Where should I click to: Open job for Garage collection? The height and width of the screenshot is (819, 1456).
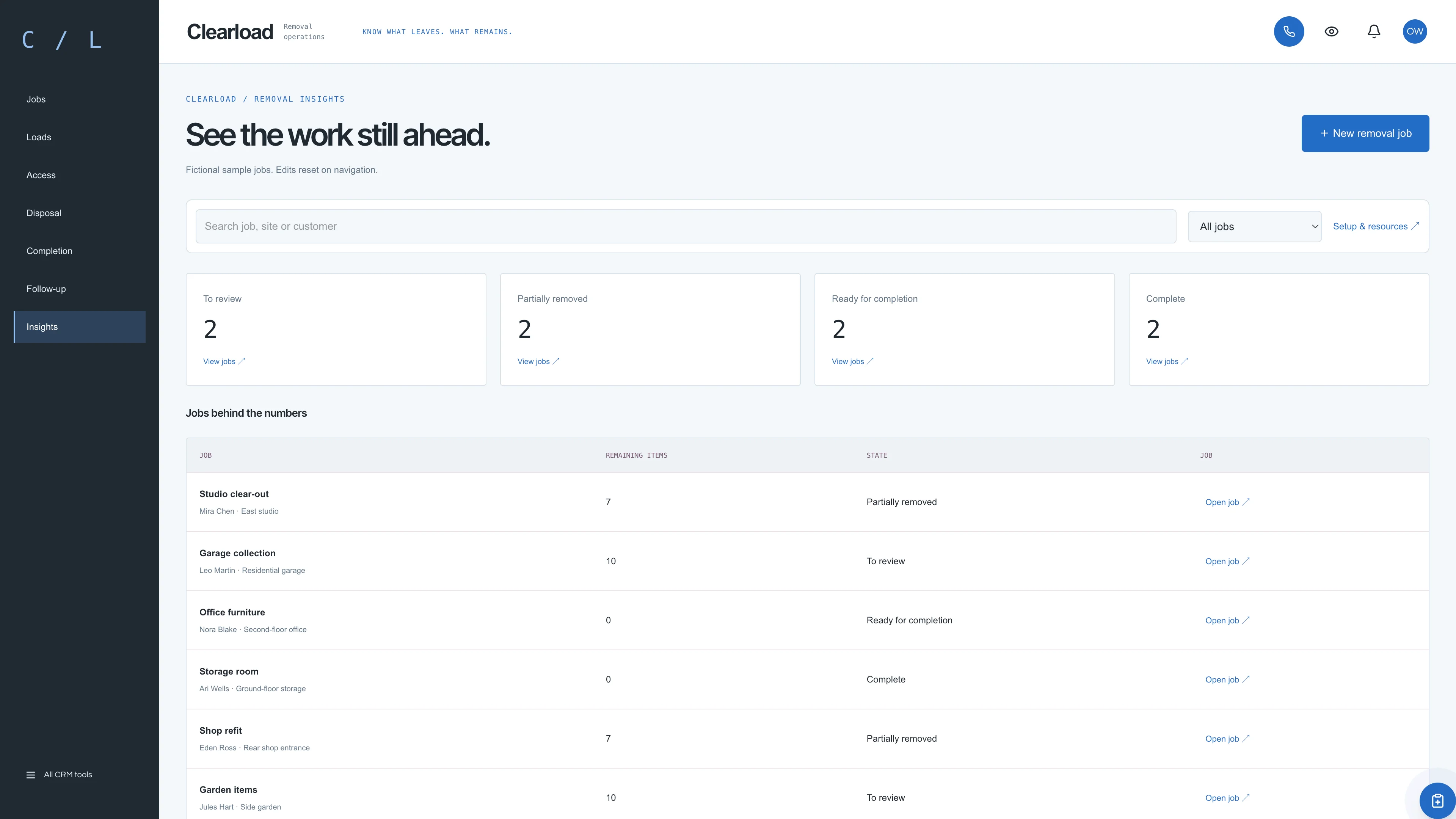point(1227,562)
